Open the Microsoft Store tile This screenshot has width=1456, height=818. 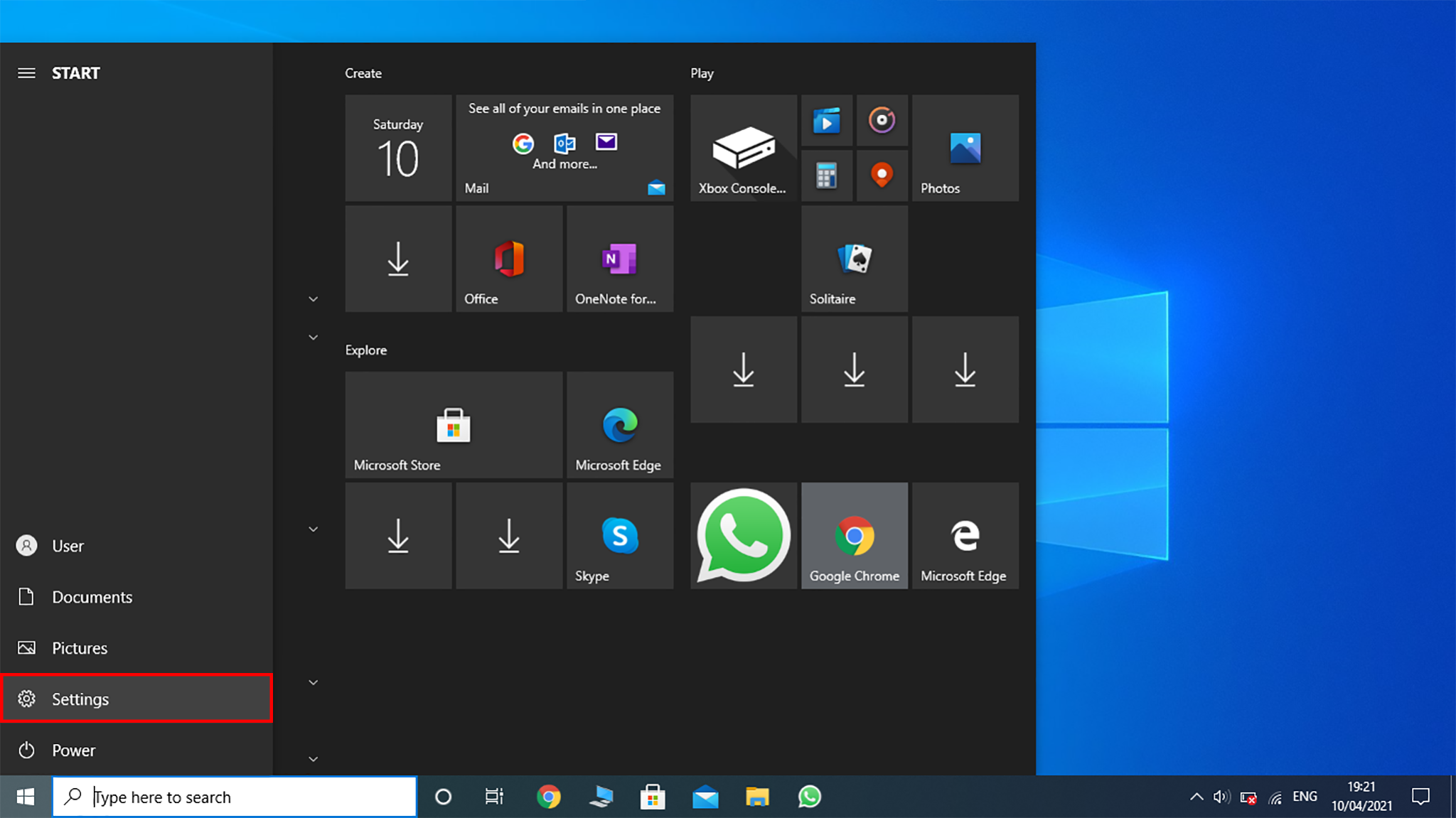pyautogui.click(x=453, y=424)
